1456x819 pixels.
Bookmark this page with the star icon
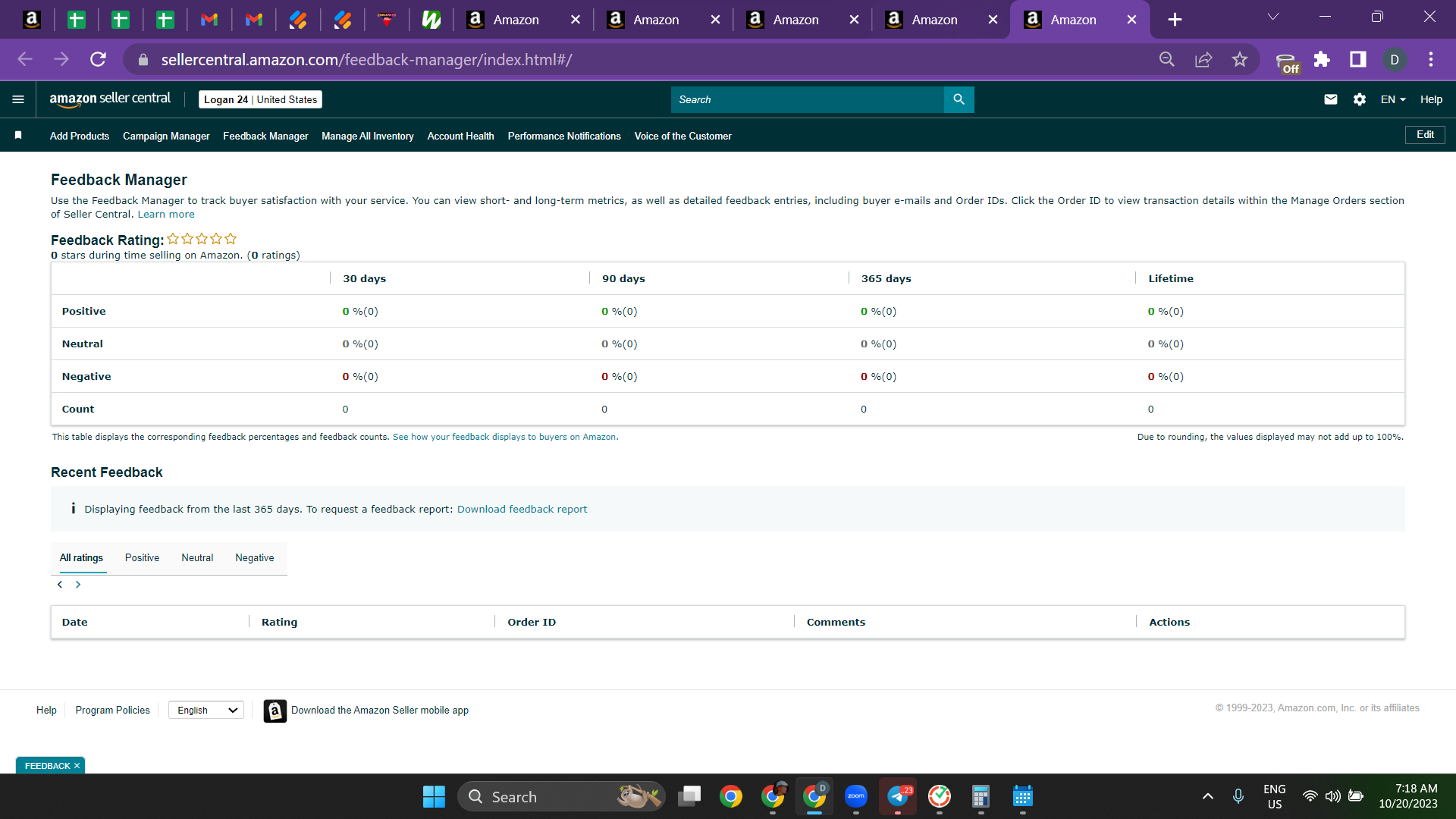pos(1239,59)
